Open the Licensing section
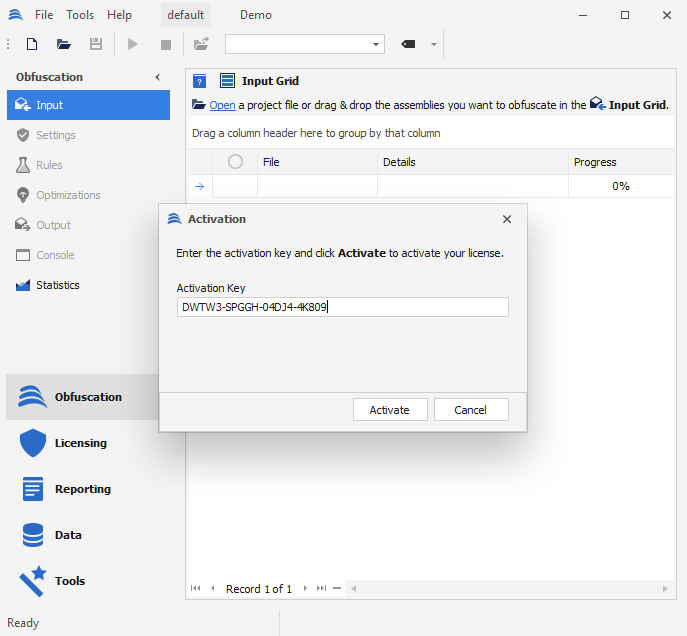This screenshot has width=687, height=636. click(80, 443)
